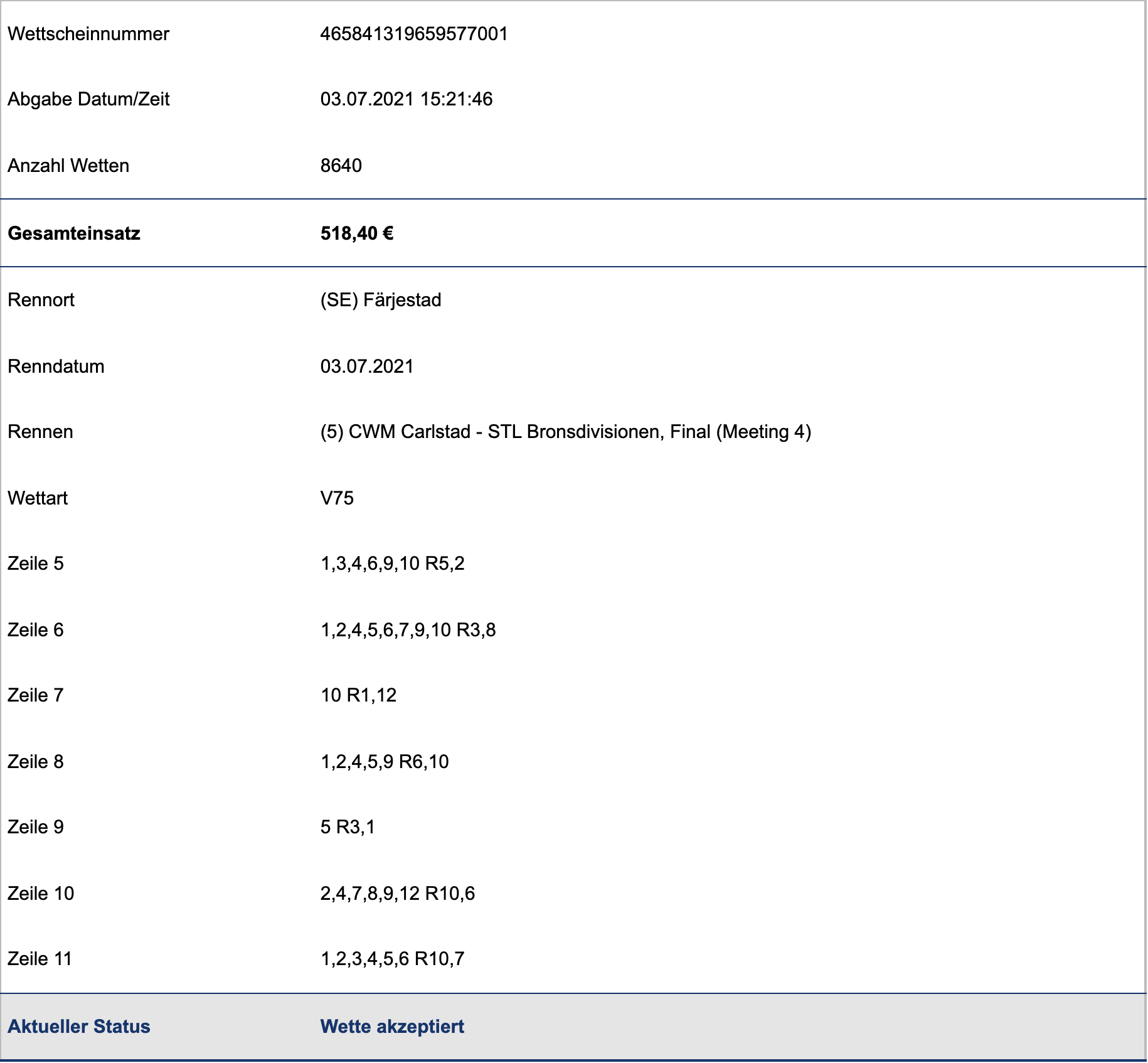Click the Zeile 5 label
Image resolution: width=1148 pixels, height=1063 pixels.
coord(36,564)
